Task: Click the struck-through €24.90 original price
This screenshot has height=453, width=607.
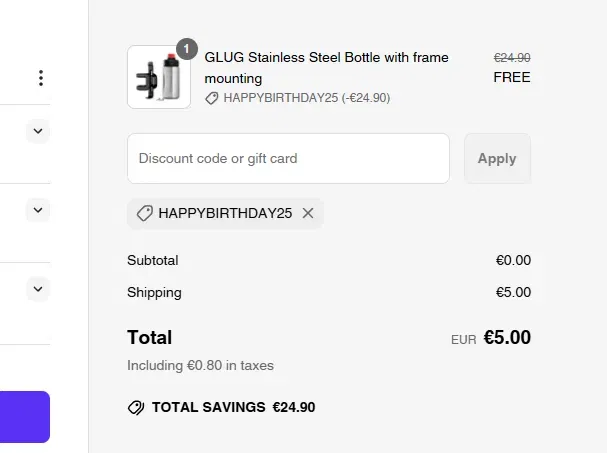Action: pyautogui.click(x=512, y=58)
